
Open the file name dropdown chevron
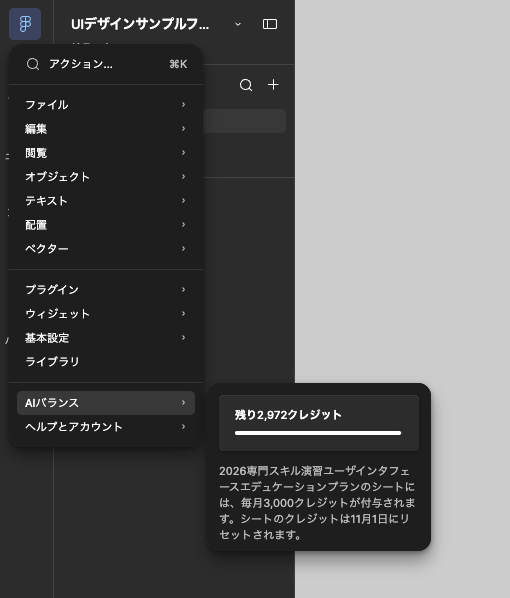(238, 24)
